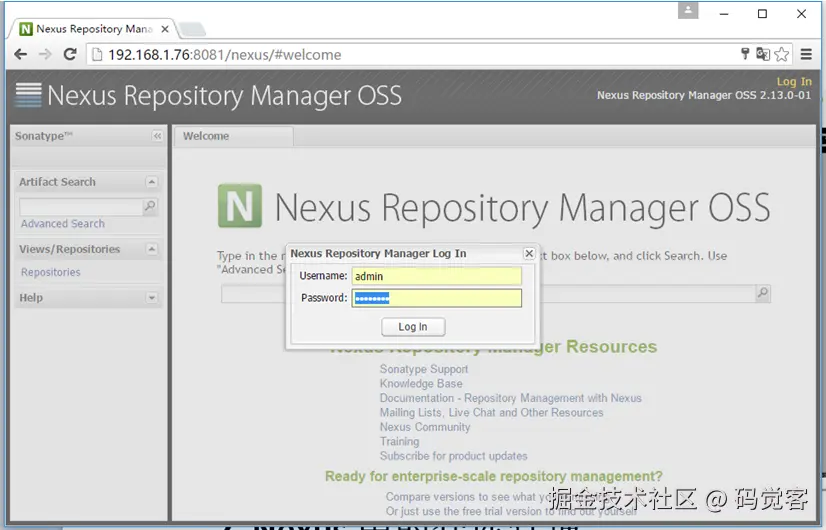Click the address bar URL
Screen dimensions: 826x530
click(225, 55)
